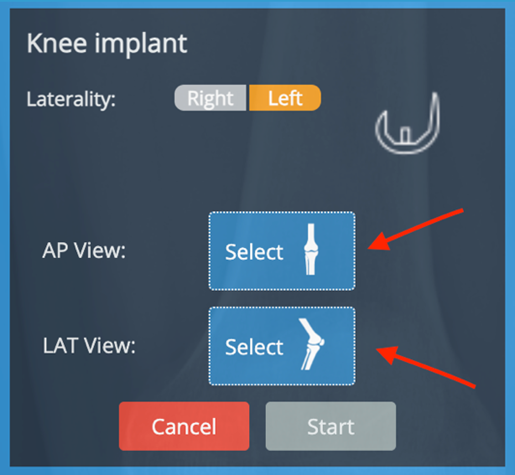Screen dimensions: 515x475
Task: Click the bent side-view knee icon
Action: [311, 344]
